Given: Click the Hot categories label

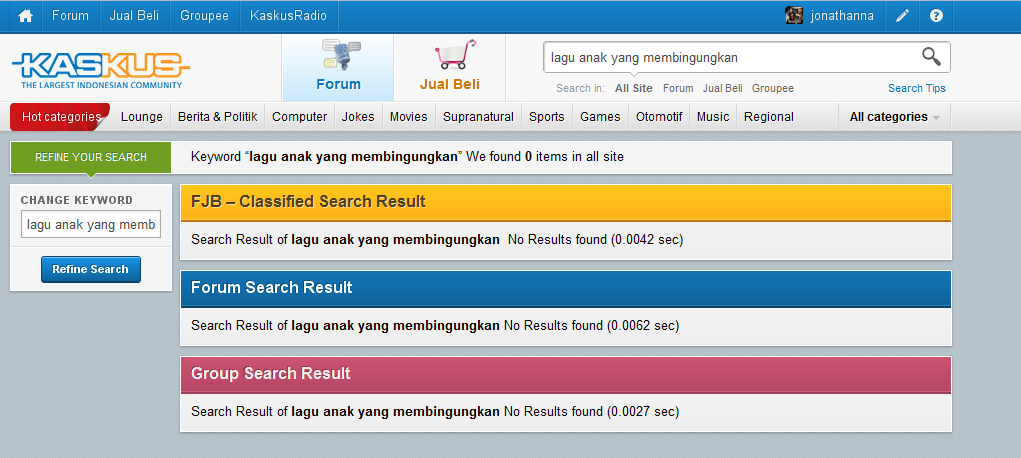Looking at the screenshot, I should 61,117.
